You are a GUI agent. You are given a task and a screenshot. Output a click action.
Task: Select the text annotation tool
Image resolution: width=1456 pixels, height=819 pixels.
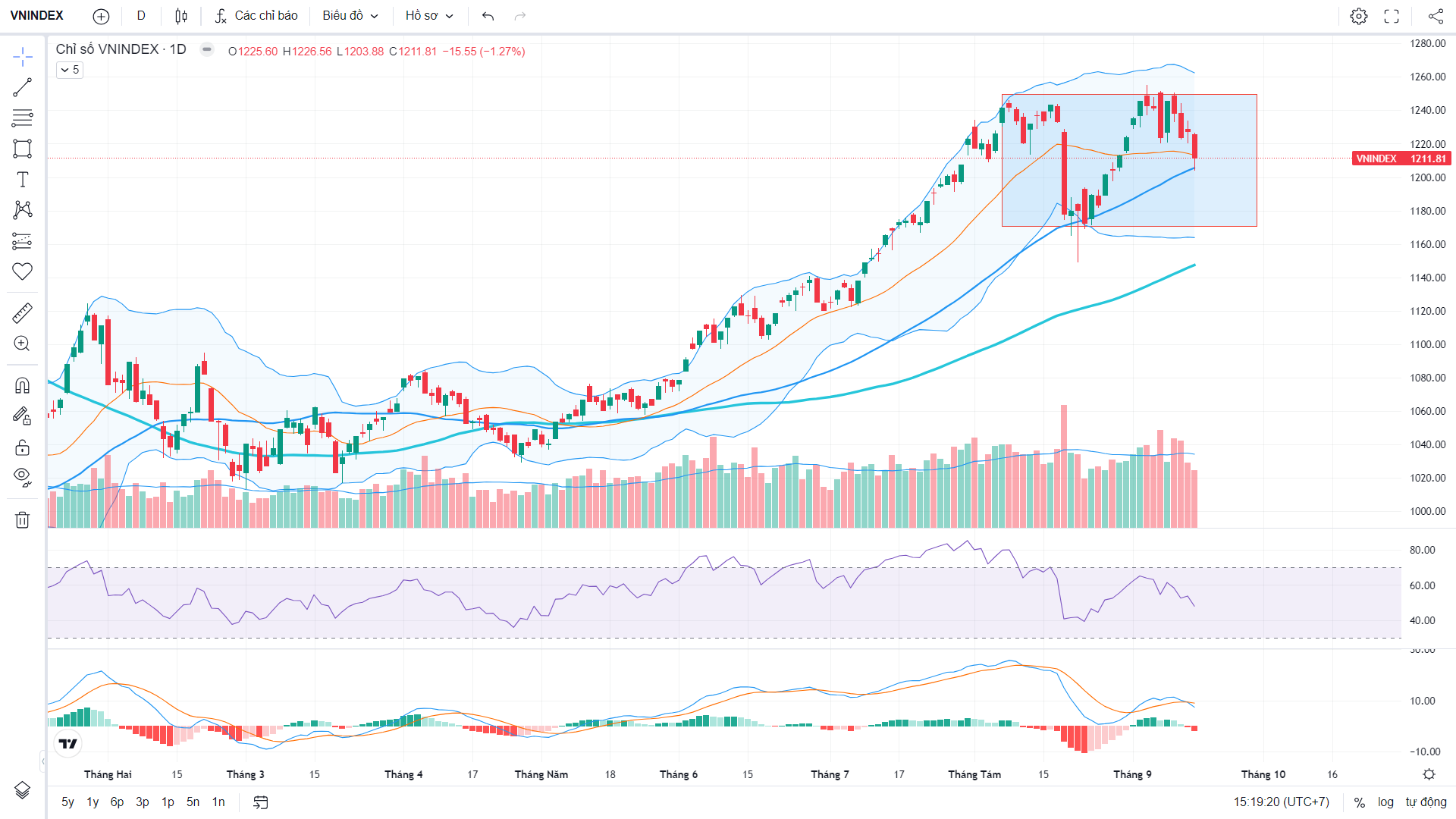[x=22, y=180]
